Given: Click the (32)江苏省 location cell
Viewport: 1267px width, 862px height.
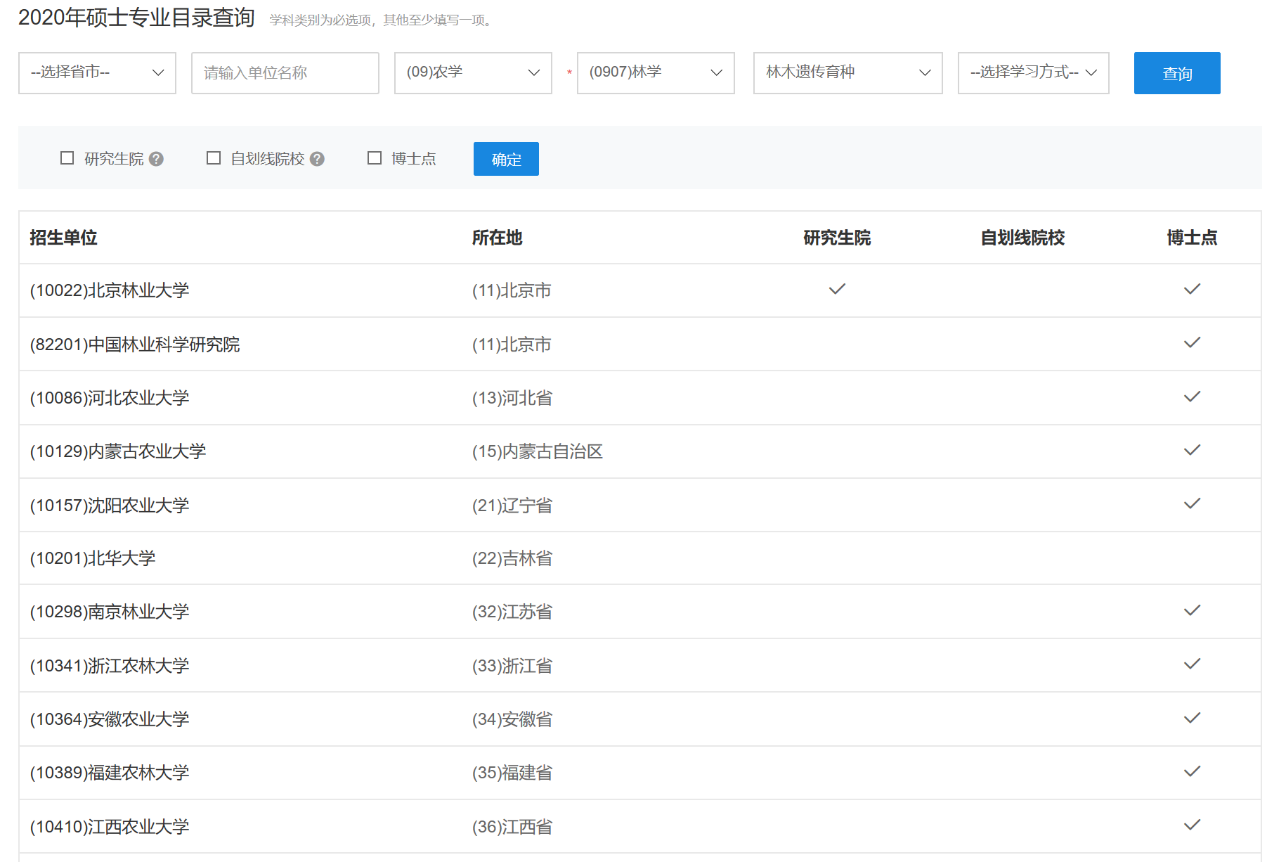Looking at the screenshot, I should (x=512, y=612).
